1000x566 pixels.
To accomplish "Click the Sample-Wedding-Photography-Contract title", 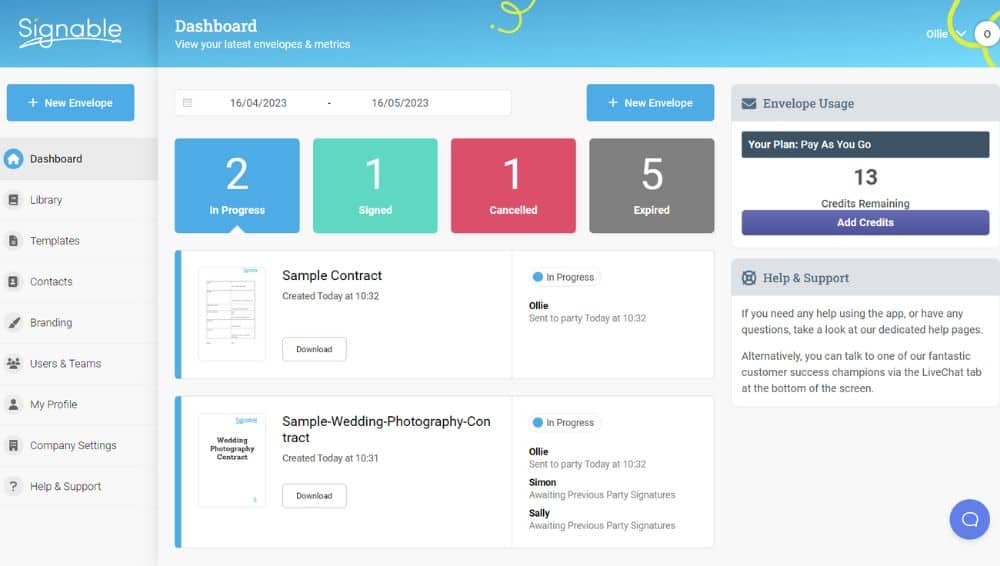I will click(x=386, y=429).
